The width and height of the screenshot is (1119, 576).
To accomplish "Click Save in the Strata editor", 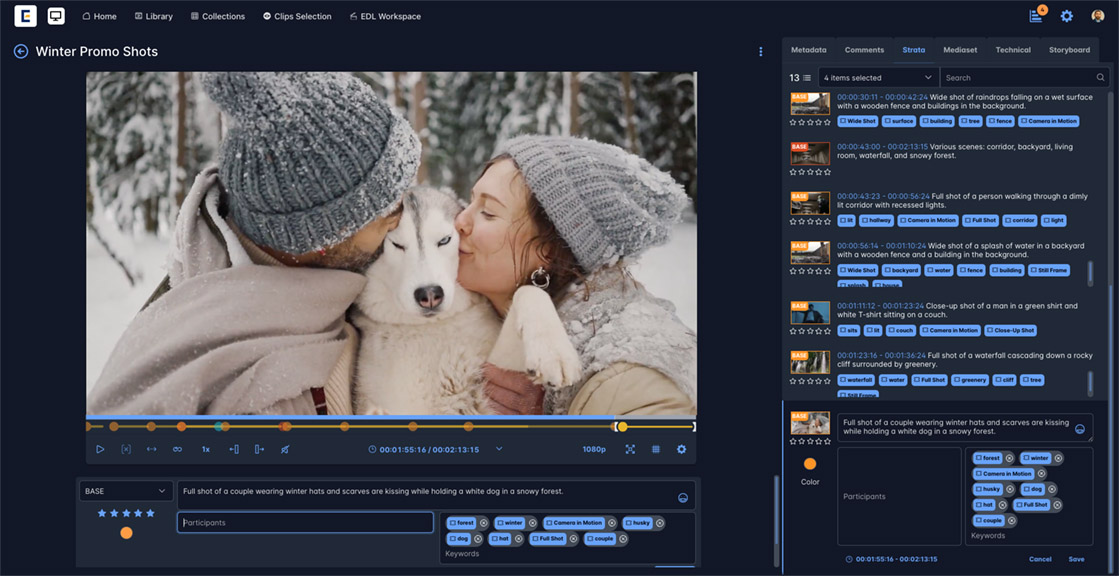I will (x=1076, y=559).
